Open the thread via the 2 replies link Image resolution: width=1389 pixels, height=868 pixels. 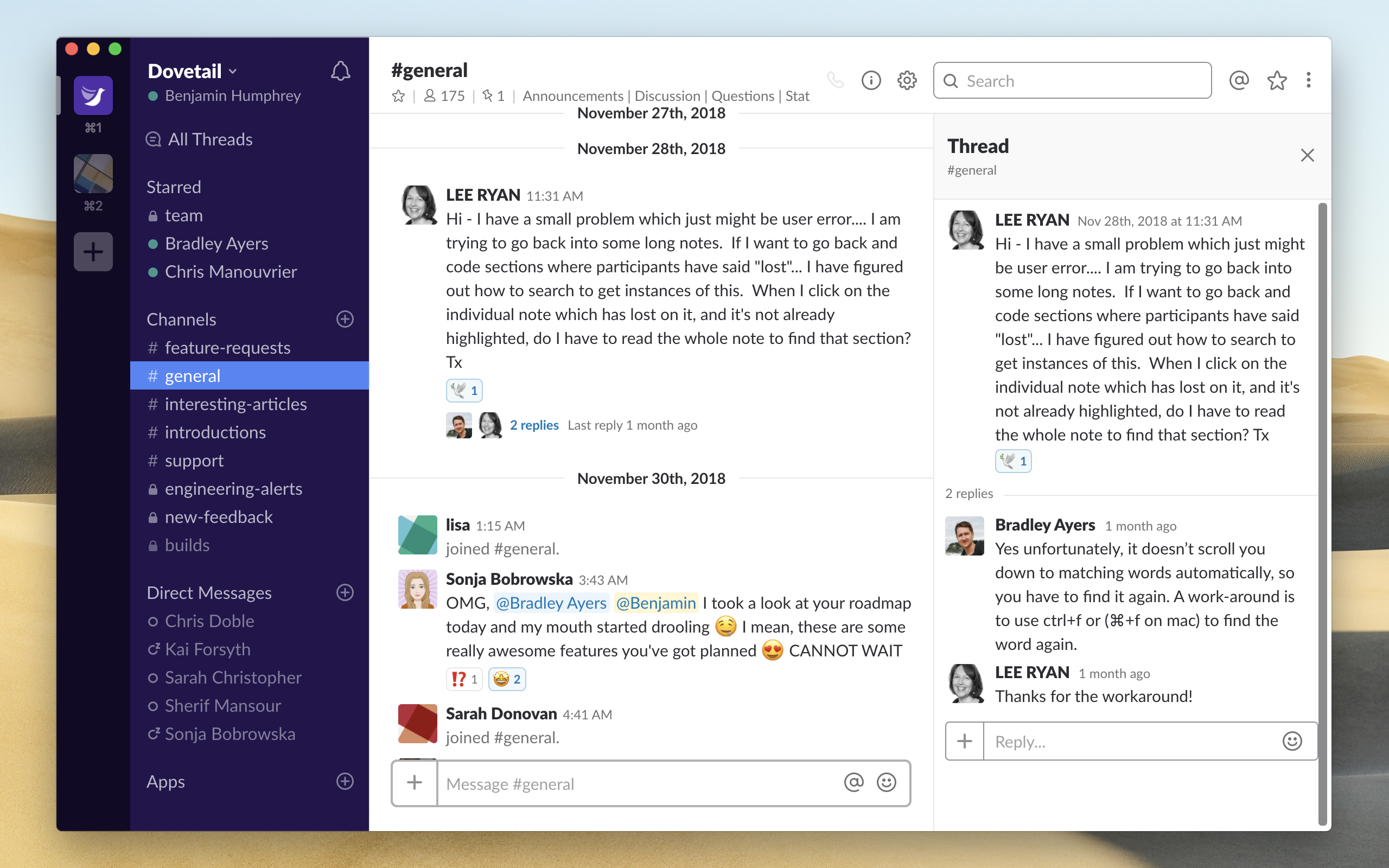tap(534, 425)
